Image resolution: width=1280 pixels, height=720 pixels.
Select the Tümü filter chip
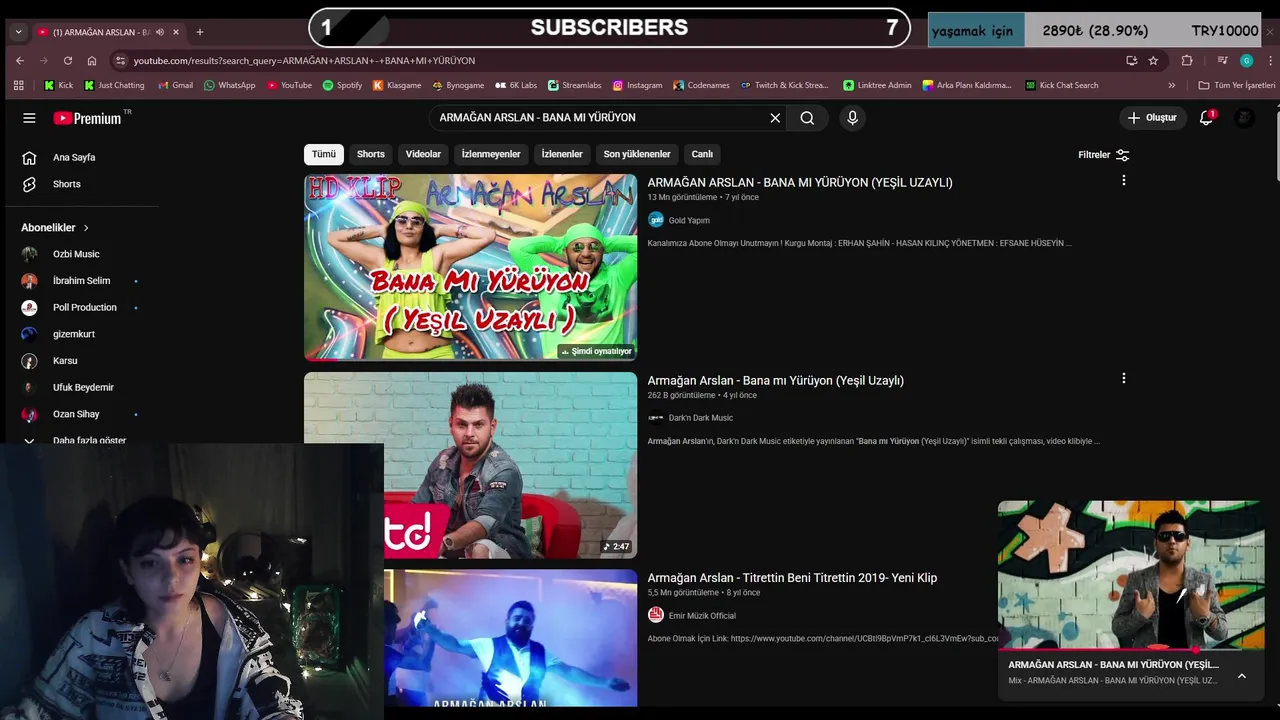click(324, 154)
